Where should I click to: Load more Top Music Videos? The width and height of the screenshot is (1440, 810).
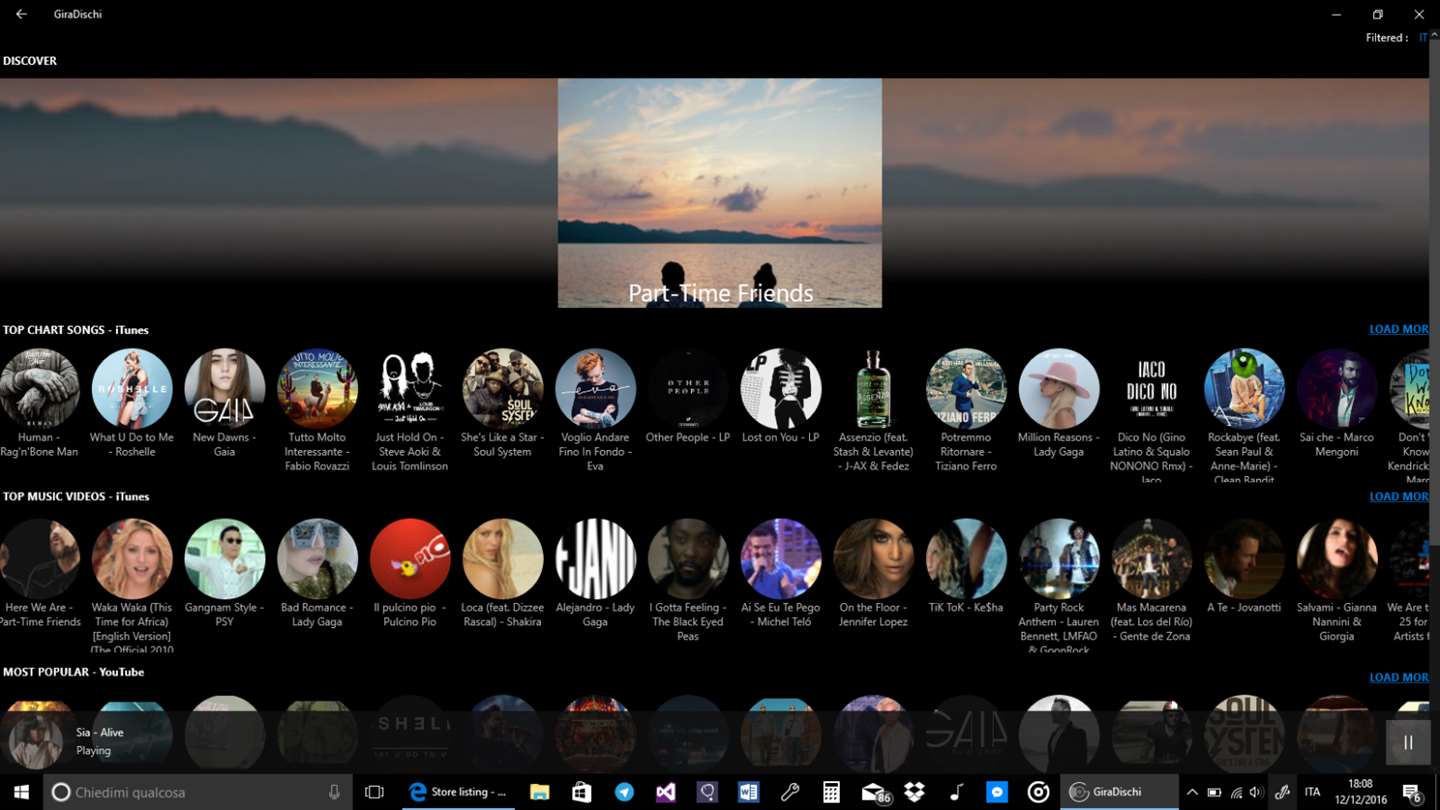[1398, 496]
